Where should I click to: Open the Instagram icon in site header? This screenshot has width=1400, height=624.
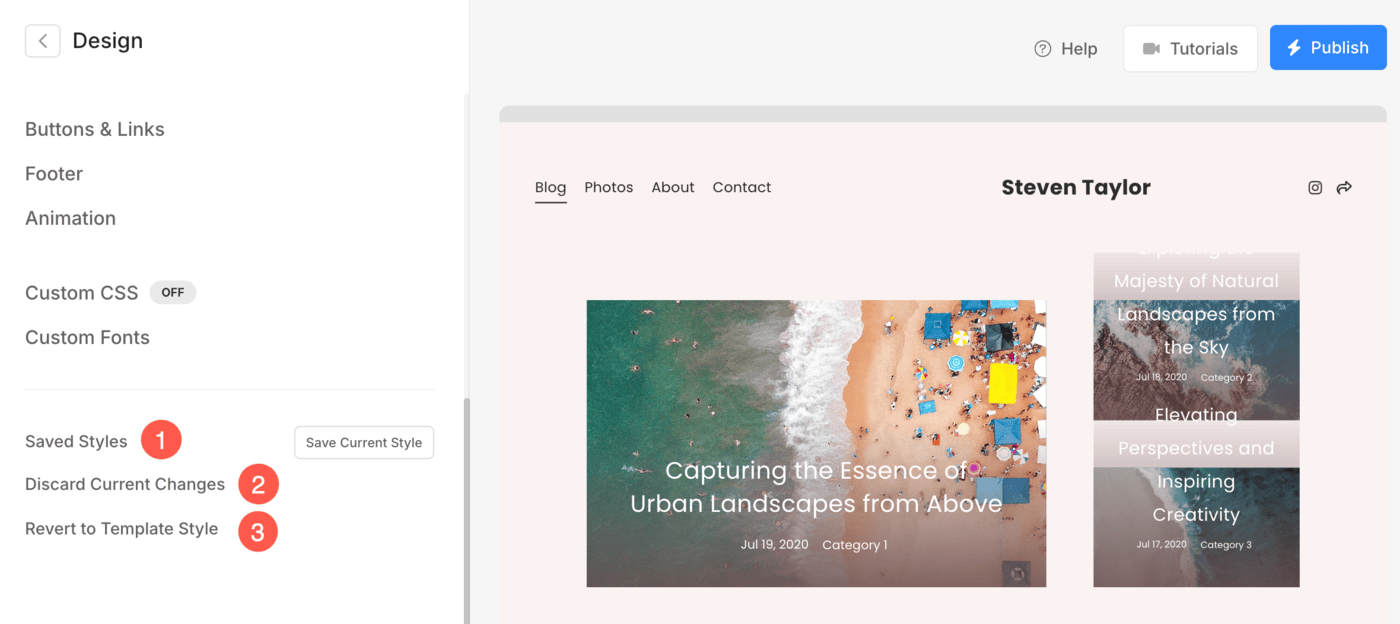click(1315, 187)
